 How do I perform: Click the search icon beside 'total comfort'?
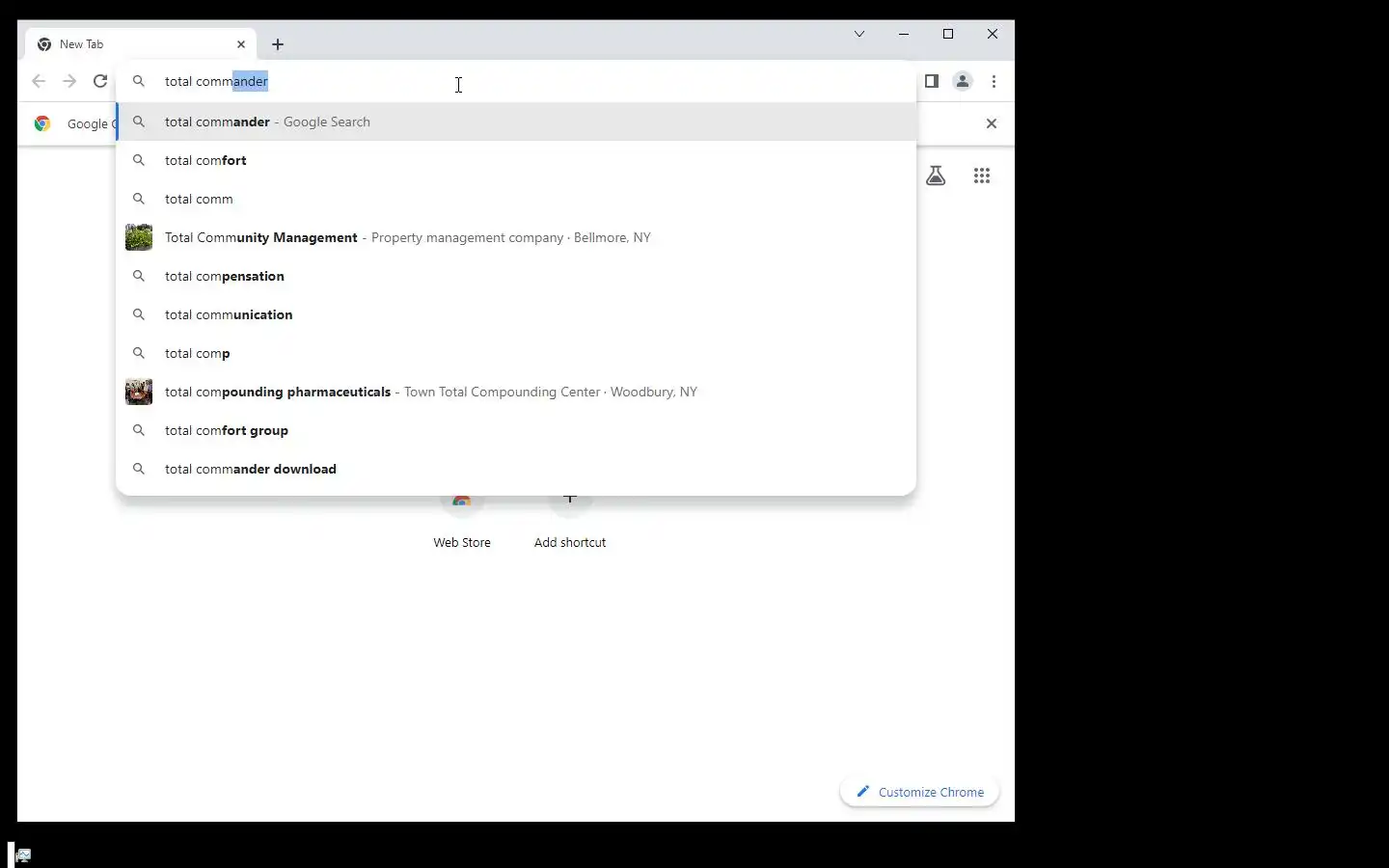click(x=139, y=160)
